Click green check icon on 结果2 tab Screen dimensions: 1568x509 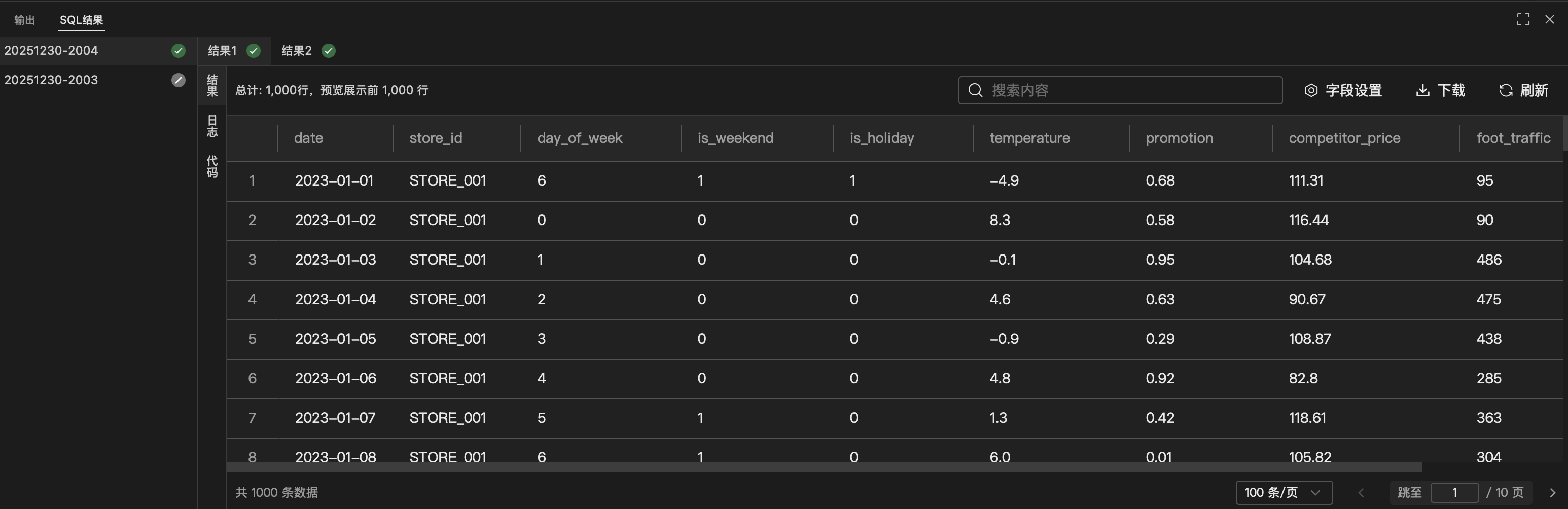click(329, 51)
